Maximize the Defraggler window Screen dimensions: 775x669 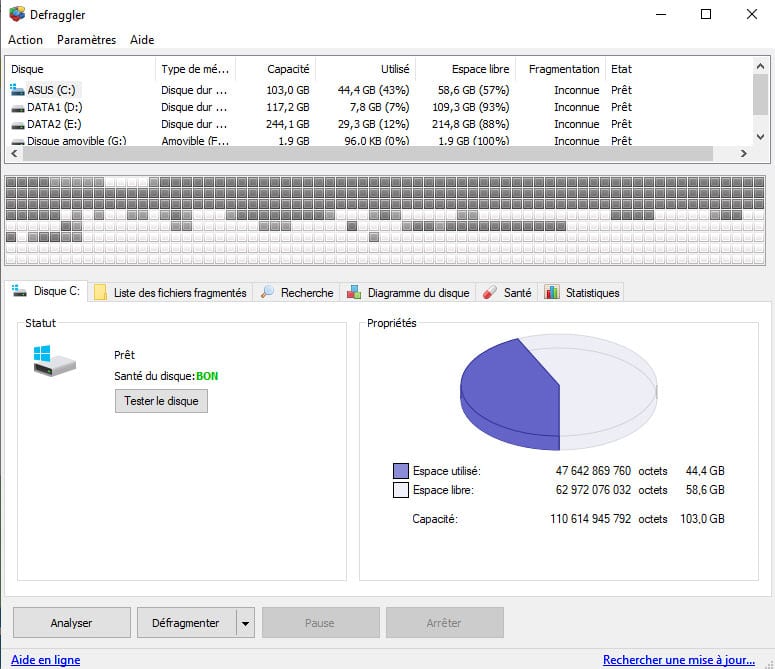(x=706, y=14)
